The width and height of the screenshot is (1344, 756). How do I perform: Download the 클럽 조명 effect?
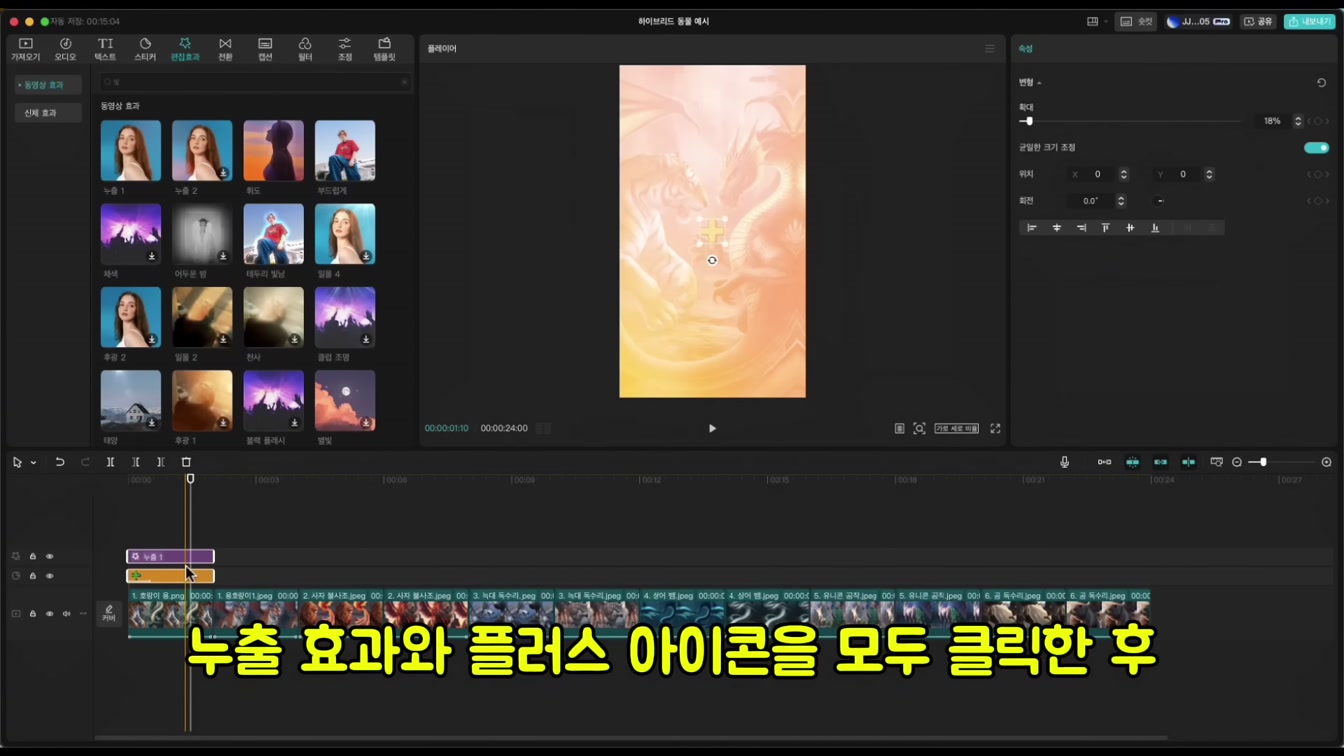(366, 340)
